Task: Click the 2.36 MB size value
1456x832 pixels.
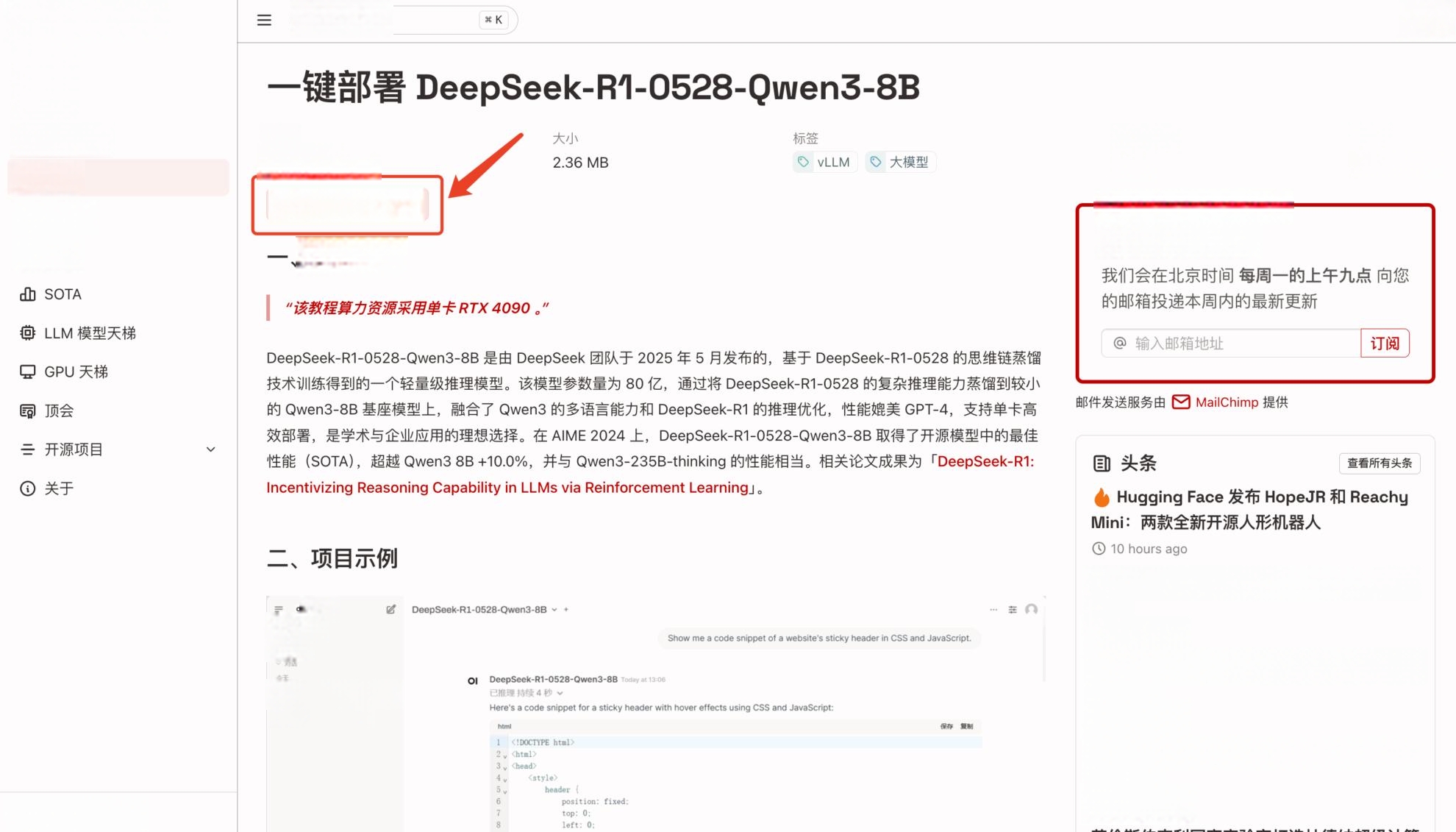Action: pos(580,163)
